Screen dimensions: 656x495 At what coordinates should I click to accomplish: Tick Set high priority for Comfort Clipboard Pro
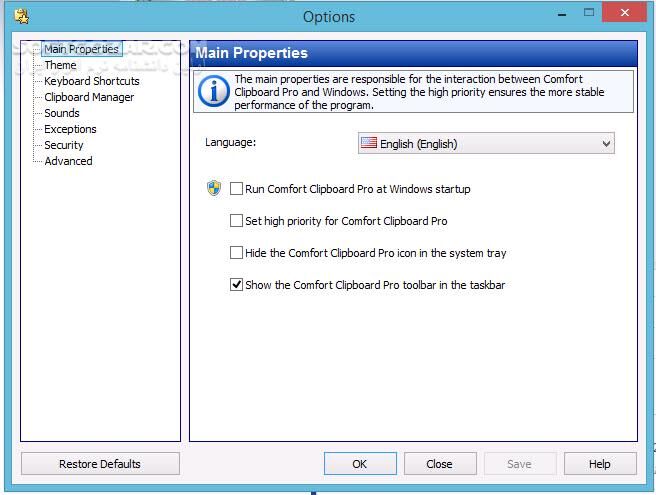click(236, 221)
